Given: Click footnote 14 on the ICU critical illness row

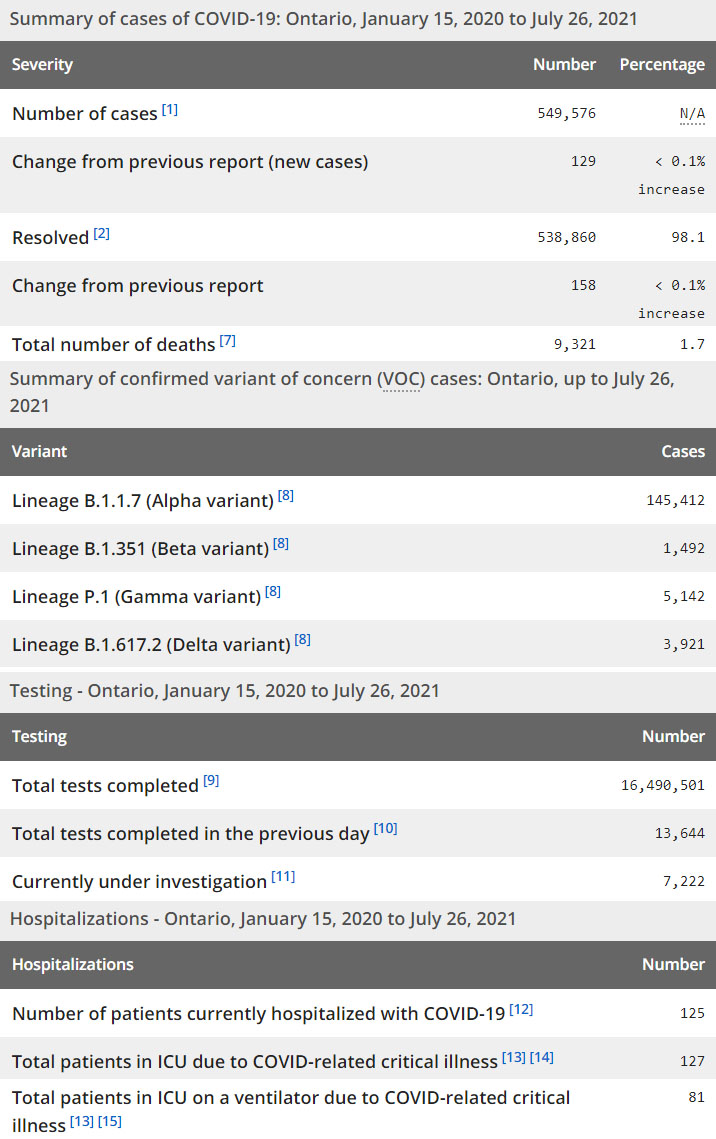Looking at the screenshot, I should click(542, 1057).
